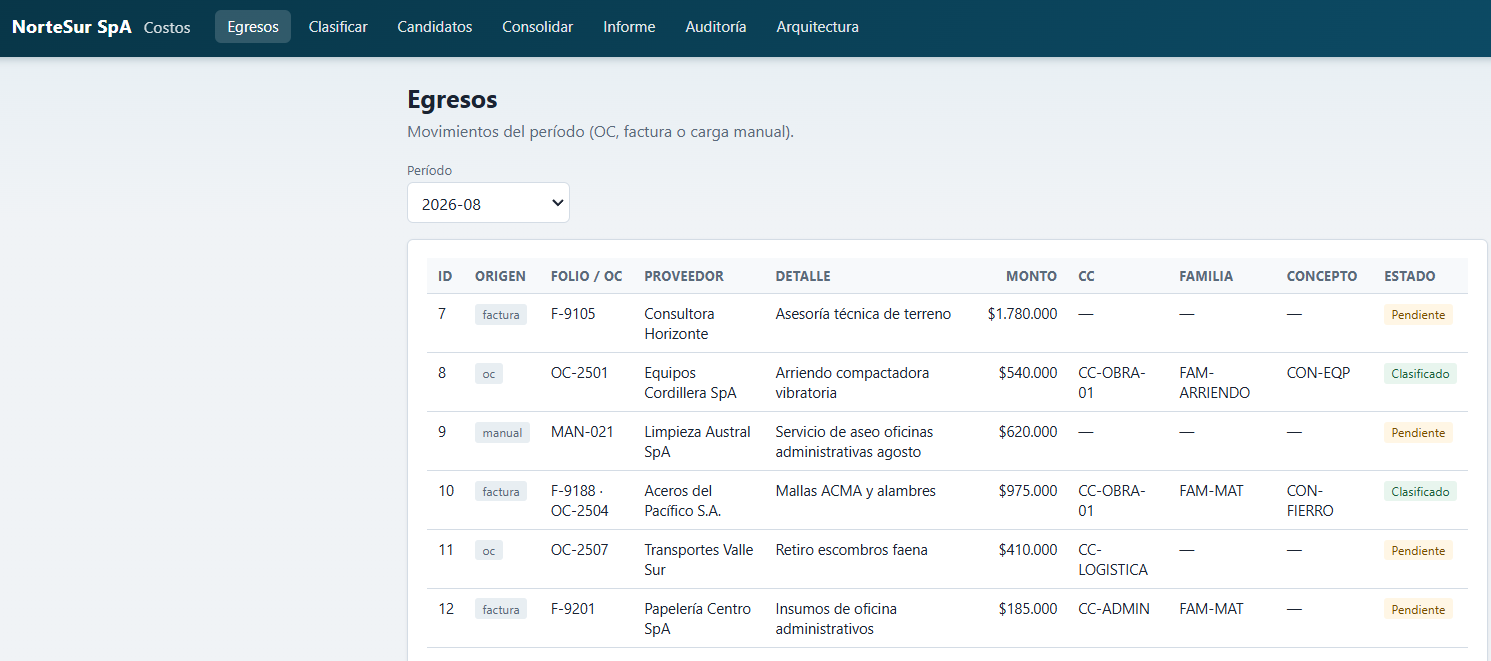Screen dimensions: 1491x661
Task: Click the NorteSur SpA brand link
Action: tap(72, 27)
